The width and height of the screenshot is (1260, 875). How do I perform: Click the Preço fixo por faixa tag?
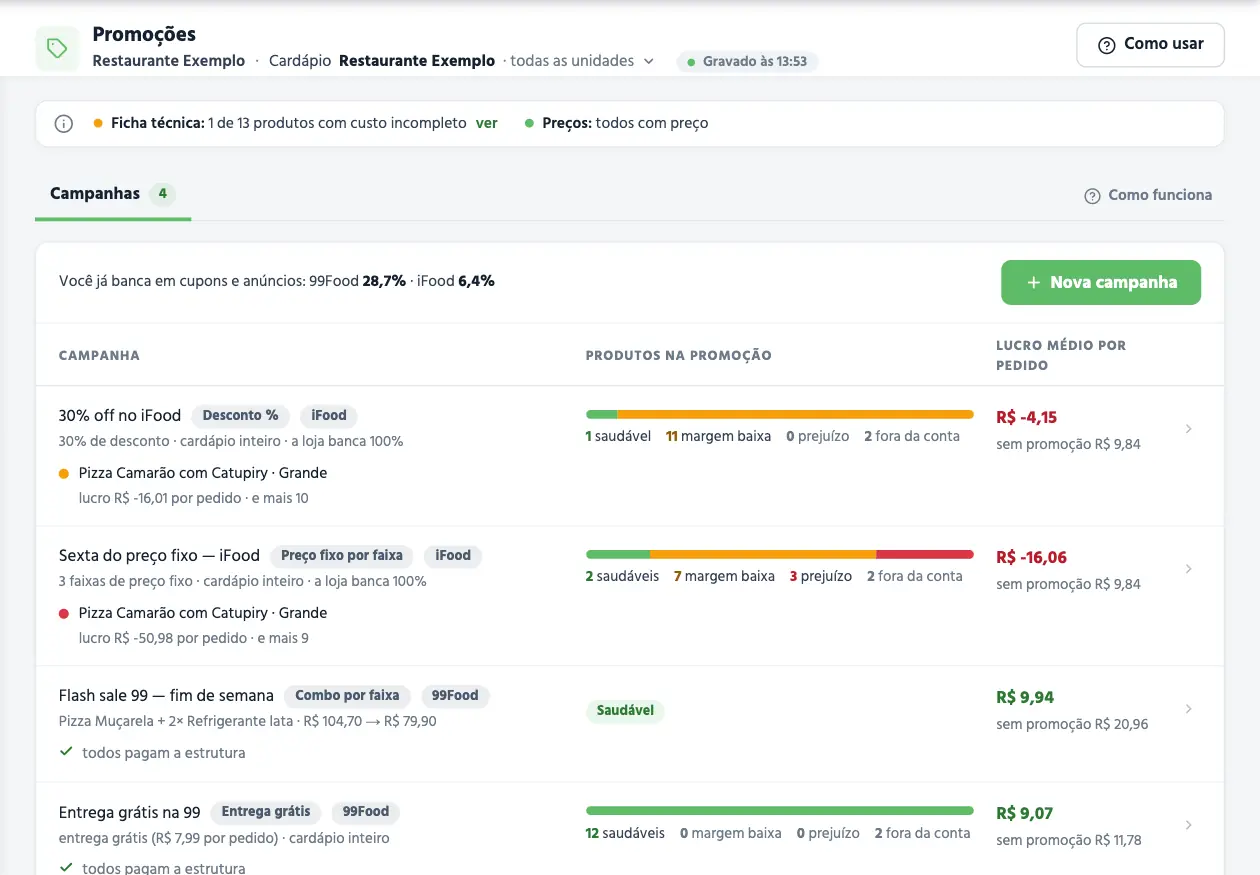coord(342,556)
